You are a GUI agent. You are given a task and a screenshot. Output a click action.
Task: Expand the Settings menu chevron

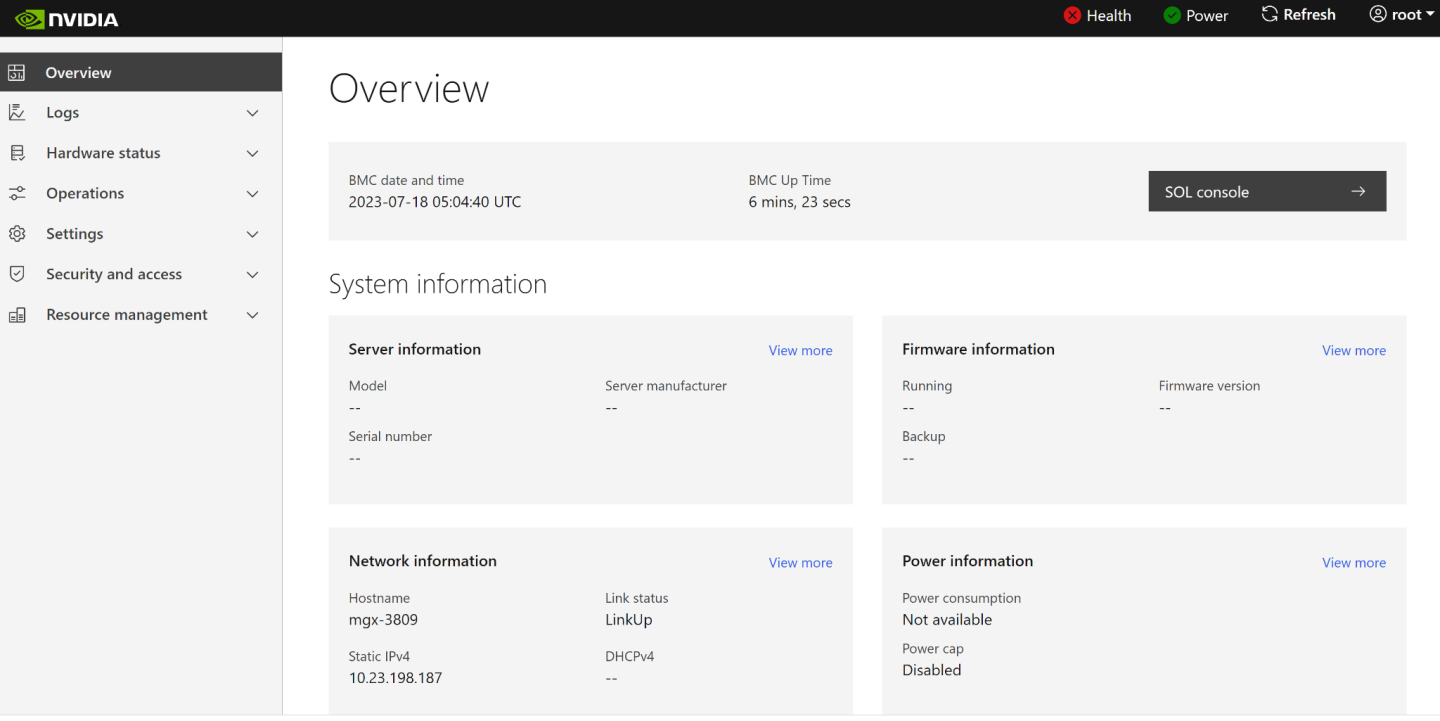[x=253, y=233]
